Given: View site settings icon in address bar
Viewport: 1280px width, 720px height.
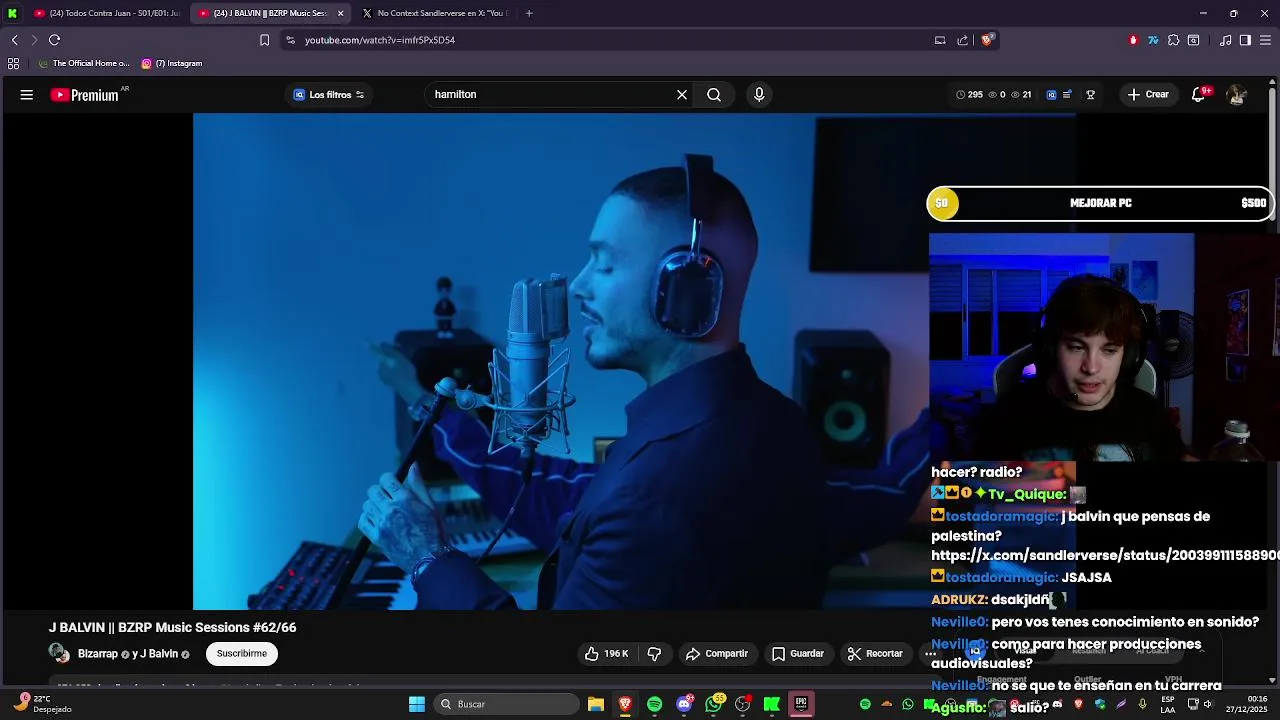Looking at the screenshot, I should (290, 40).
